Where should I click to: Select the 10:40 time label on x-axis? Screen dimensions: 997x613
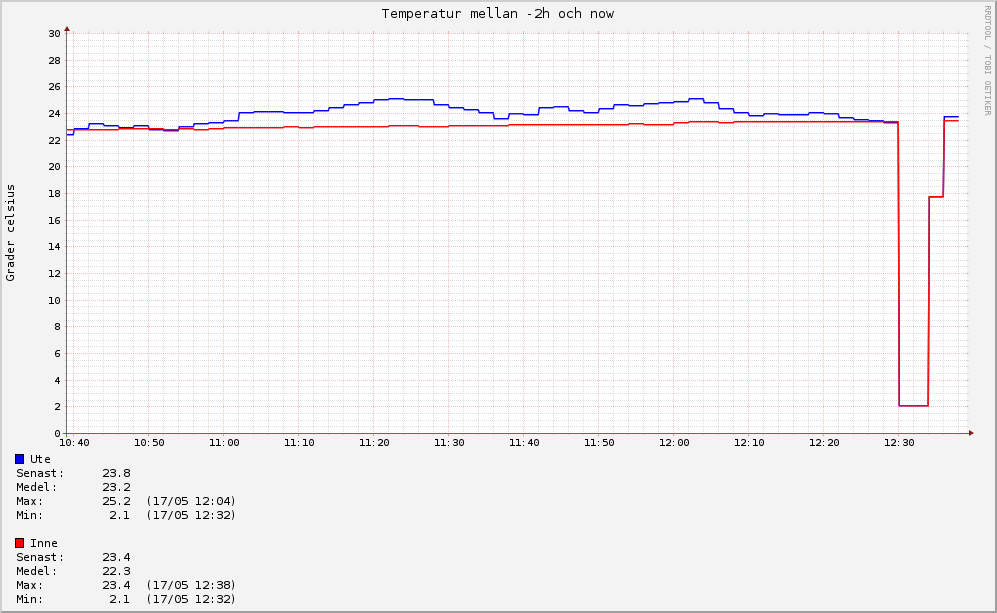pos(75,442)
